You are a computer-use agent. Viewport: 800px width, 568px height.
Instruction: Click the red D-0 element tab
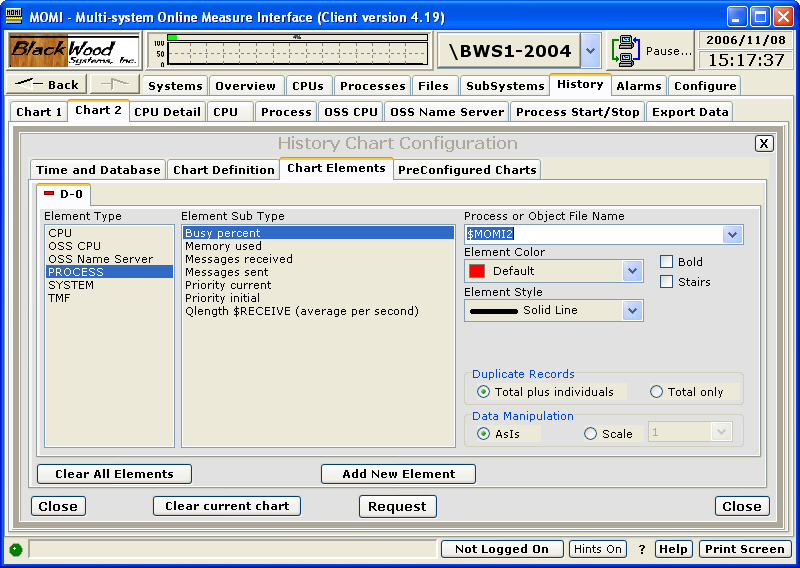(x=64, y=194)
